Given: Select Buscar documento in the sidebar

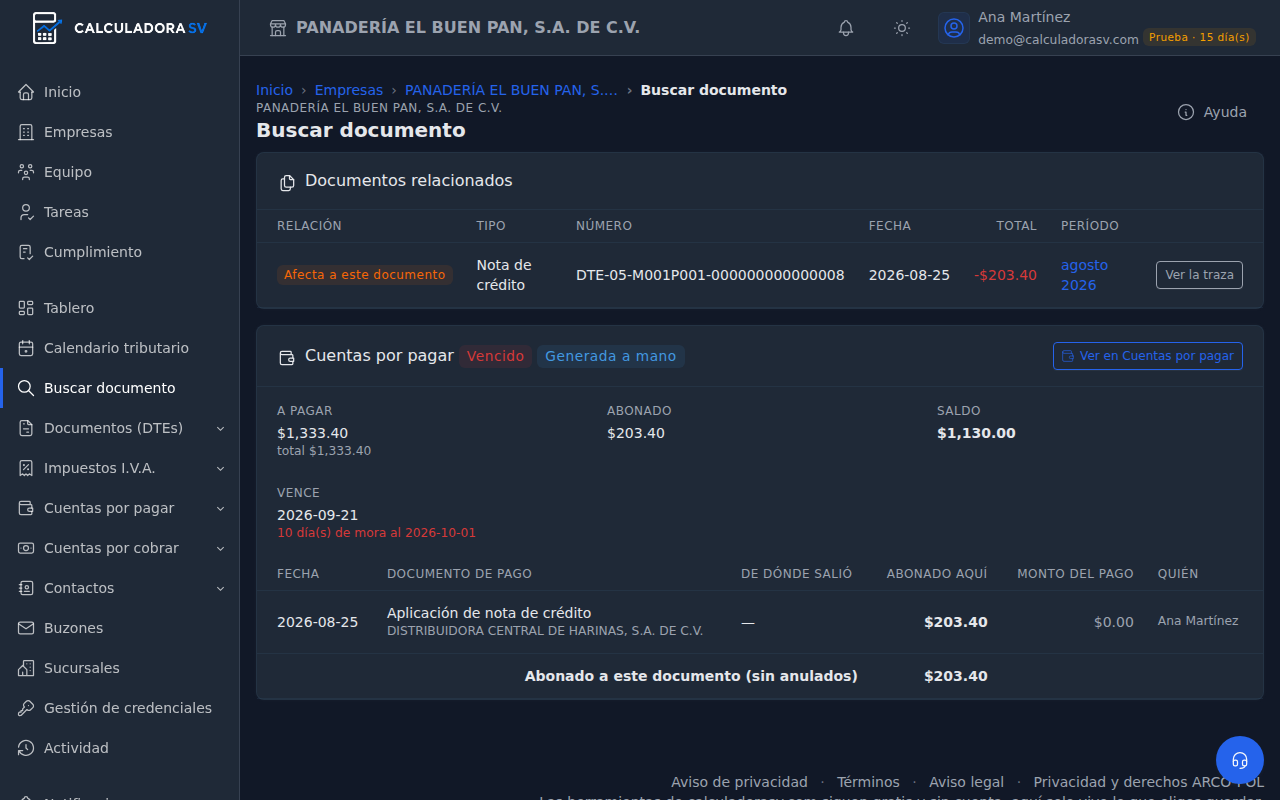Looking at the screenshot, I should [x=120, y=388].
